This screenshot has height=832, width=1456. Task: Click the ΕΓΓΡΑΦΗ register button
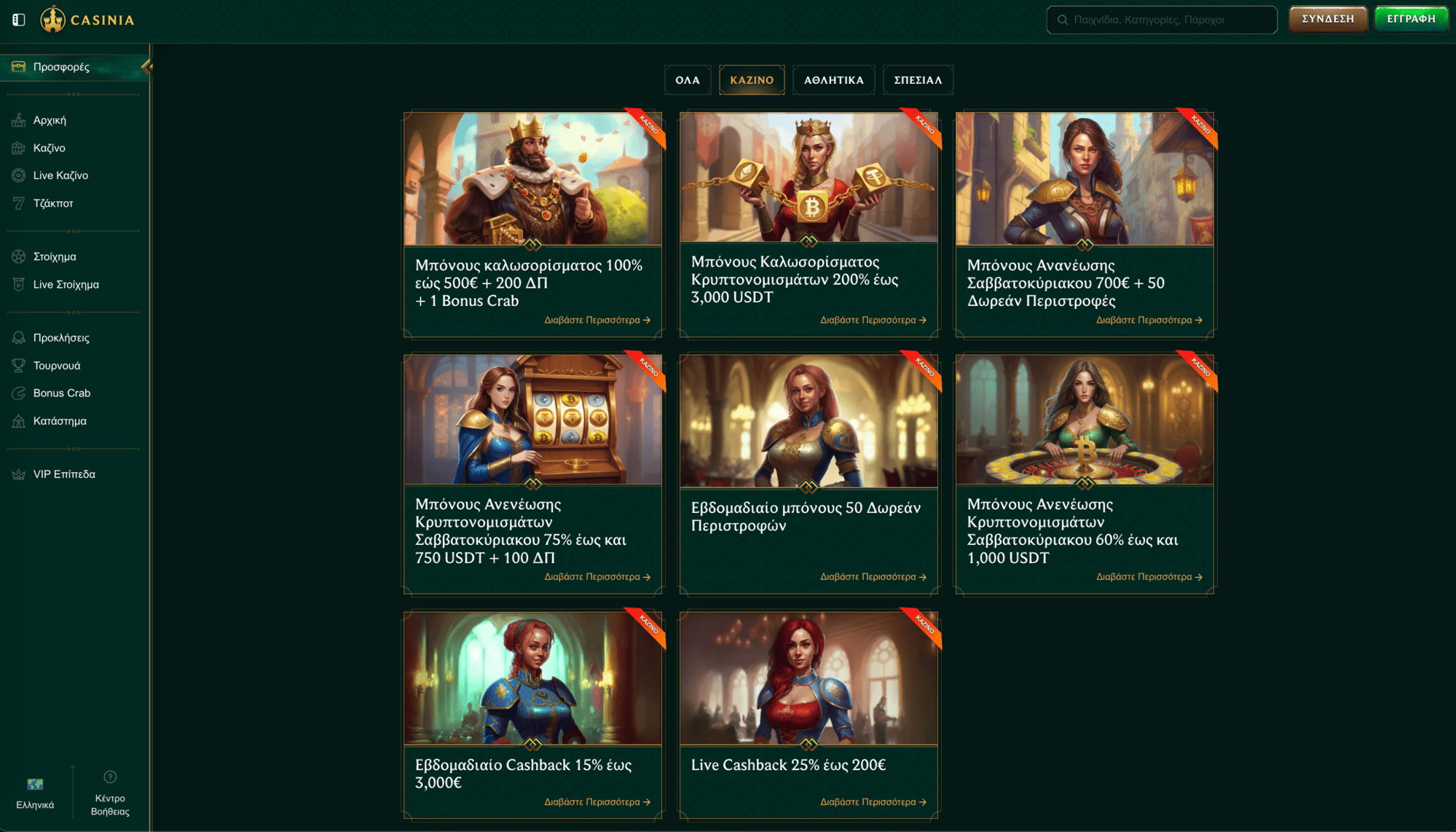click(1411, 19)
